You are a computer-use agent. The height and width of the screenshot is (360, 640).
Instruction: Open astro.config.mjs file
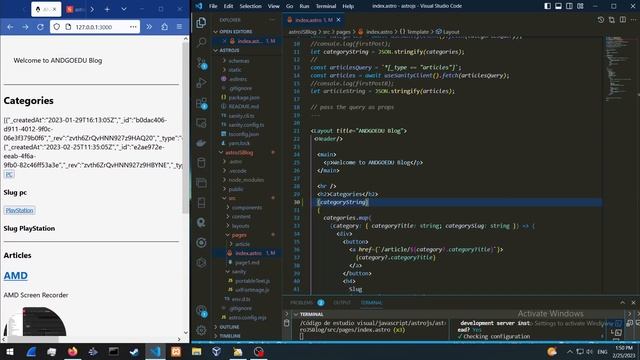[247, 317]
